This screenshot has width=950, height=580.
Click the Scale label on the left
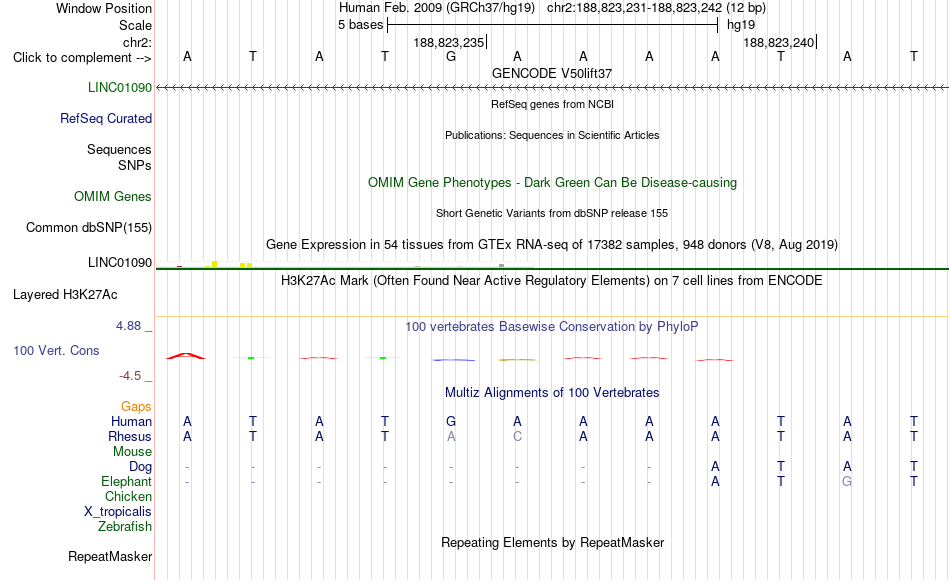135,25
